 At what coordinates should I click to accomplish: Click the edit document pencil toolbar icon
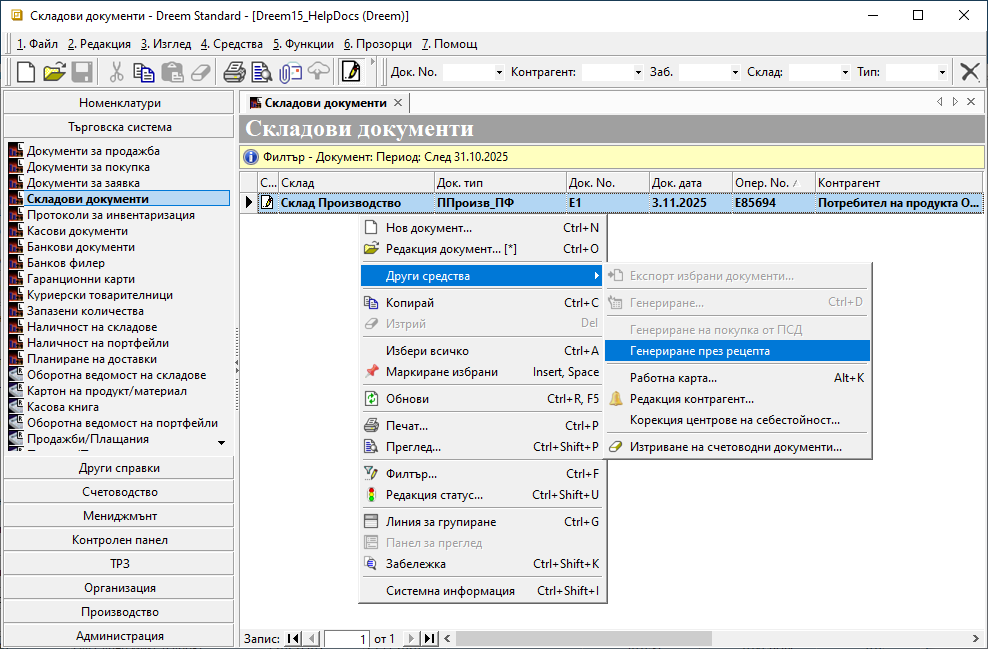click(351, 72)
